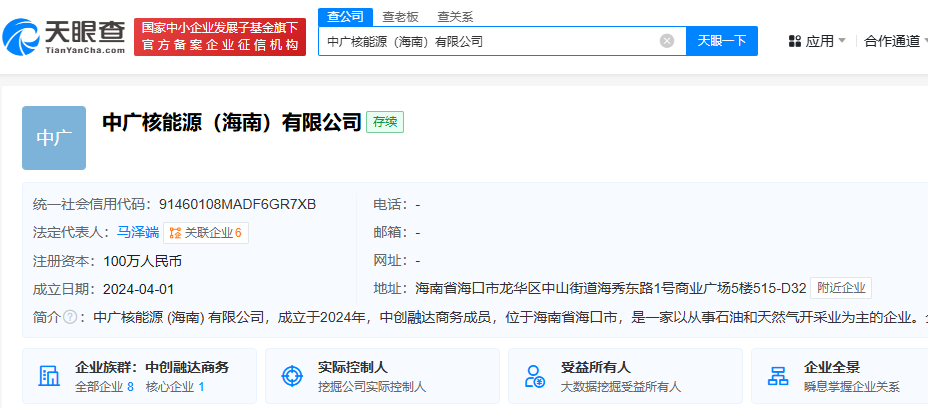Click 瞬息掌握企业关系 description

click(852, 387)
